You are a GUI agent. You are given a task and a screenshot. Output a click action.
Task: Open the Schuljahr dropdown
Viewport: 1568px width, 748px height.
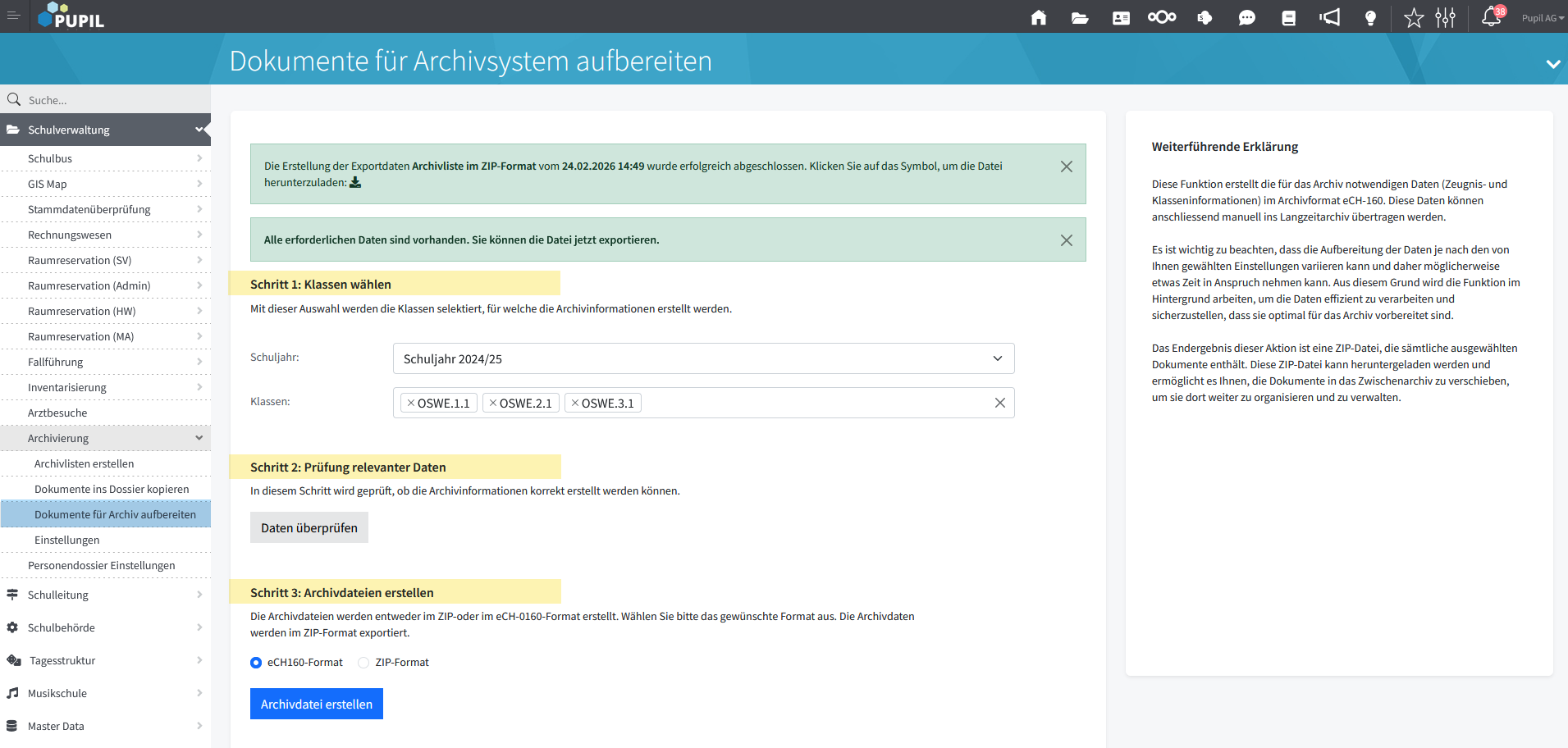point(703,358)
